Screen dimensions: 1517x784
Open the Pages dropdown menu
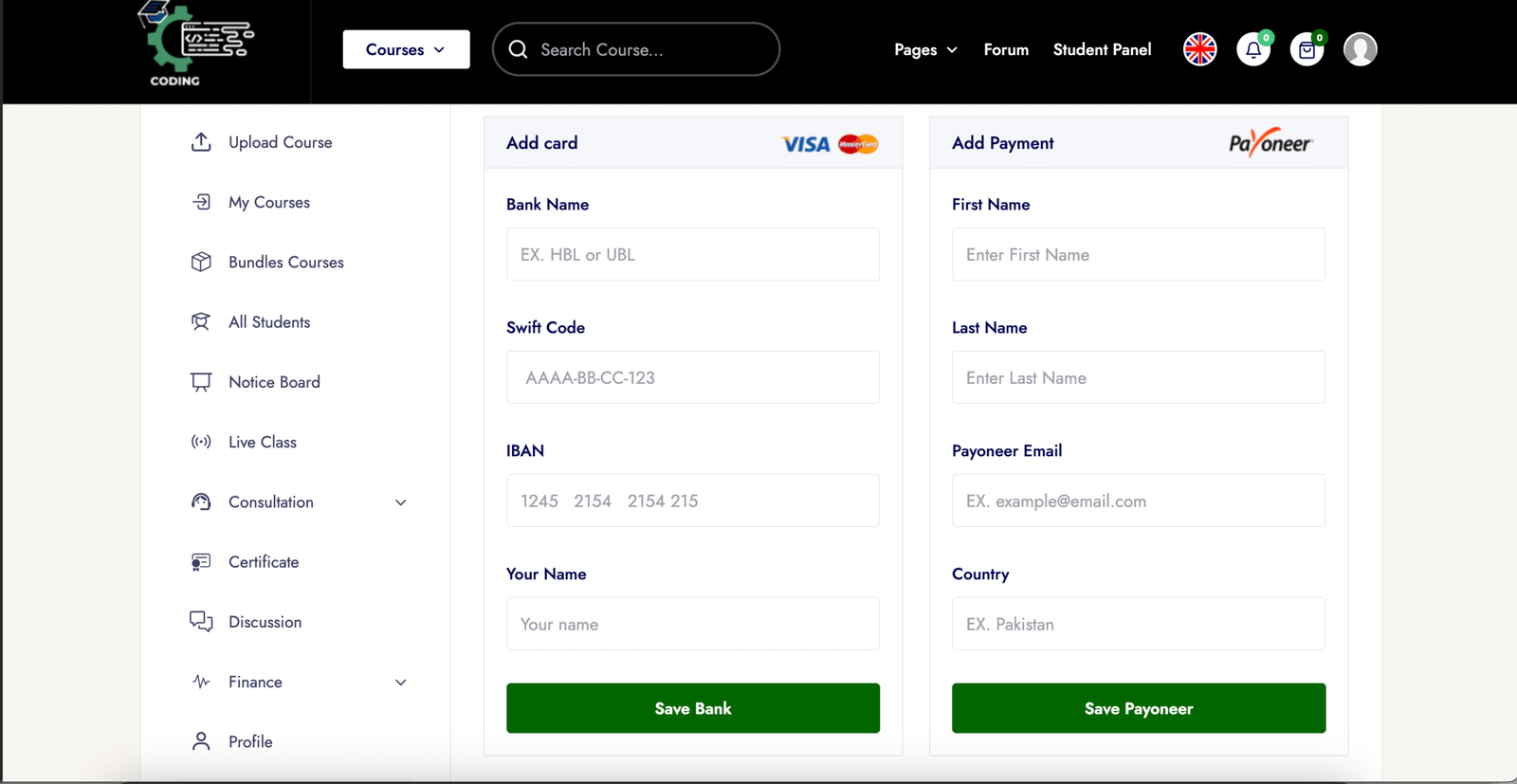click(x=925, y=49)
